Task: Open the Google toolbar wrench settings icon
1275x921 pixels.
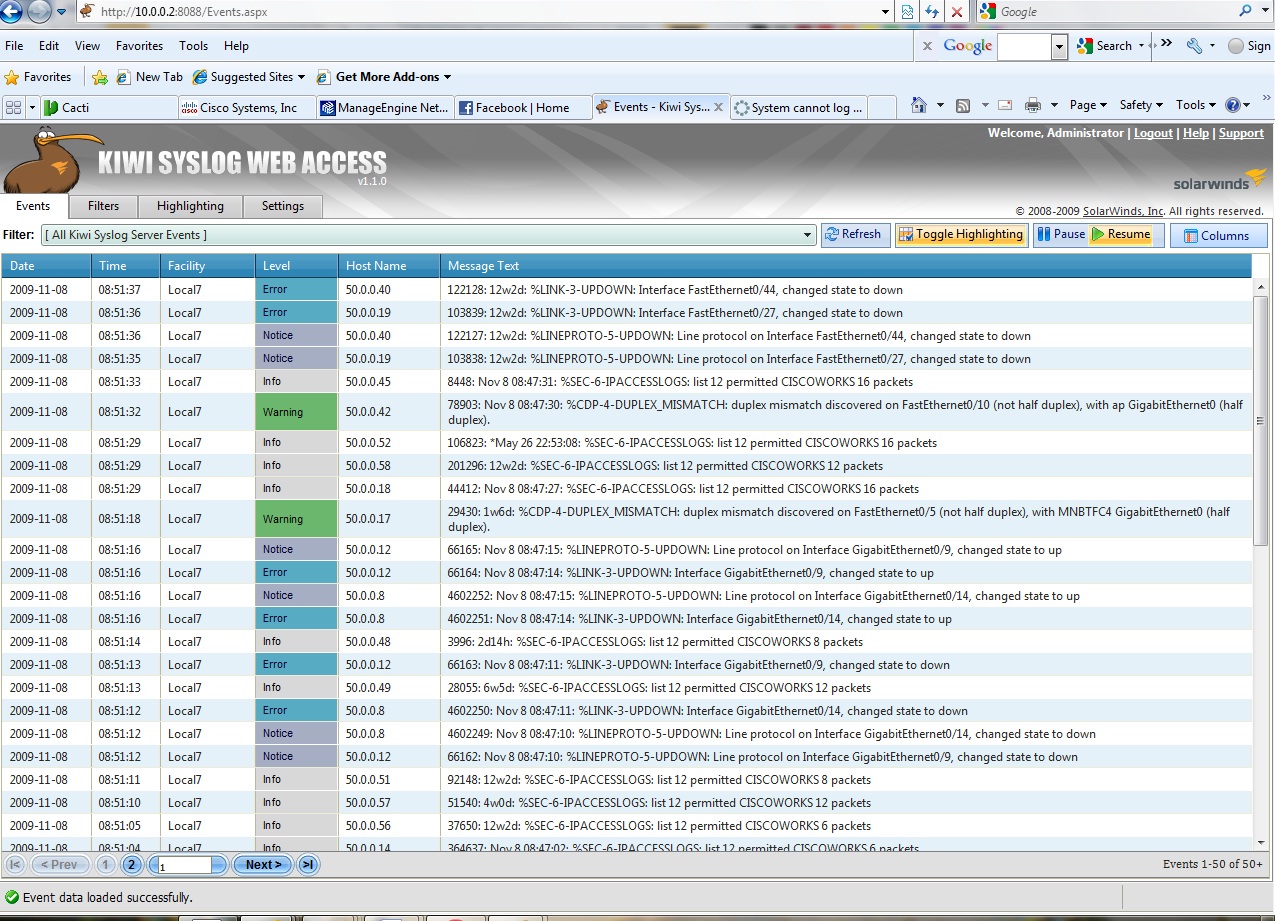Action: pyautogui.click(x=1194, y=46)
